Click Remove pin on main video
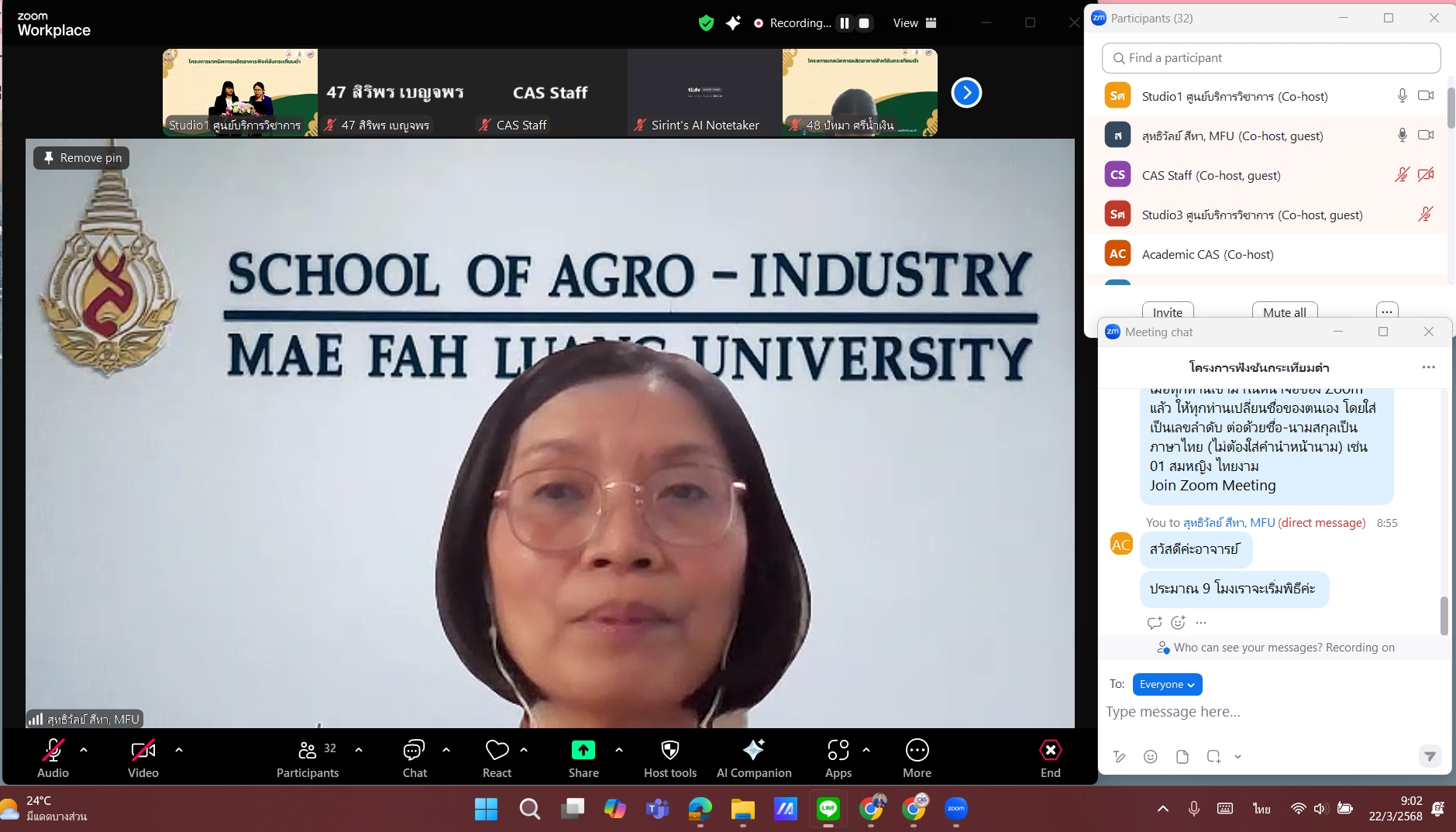The image size is (1456, 832). 82,158
